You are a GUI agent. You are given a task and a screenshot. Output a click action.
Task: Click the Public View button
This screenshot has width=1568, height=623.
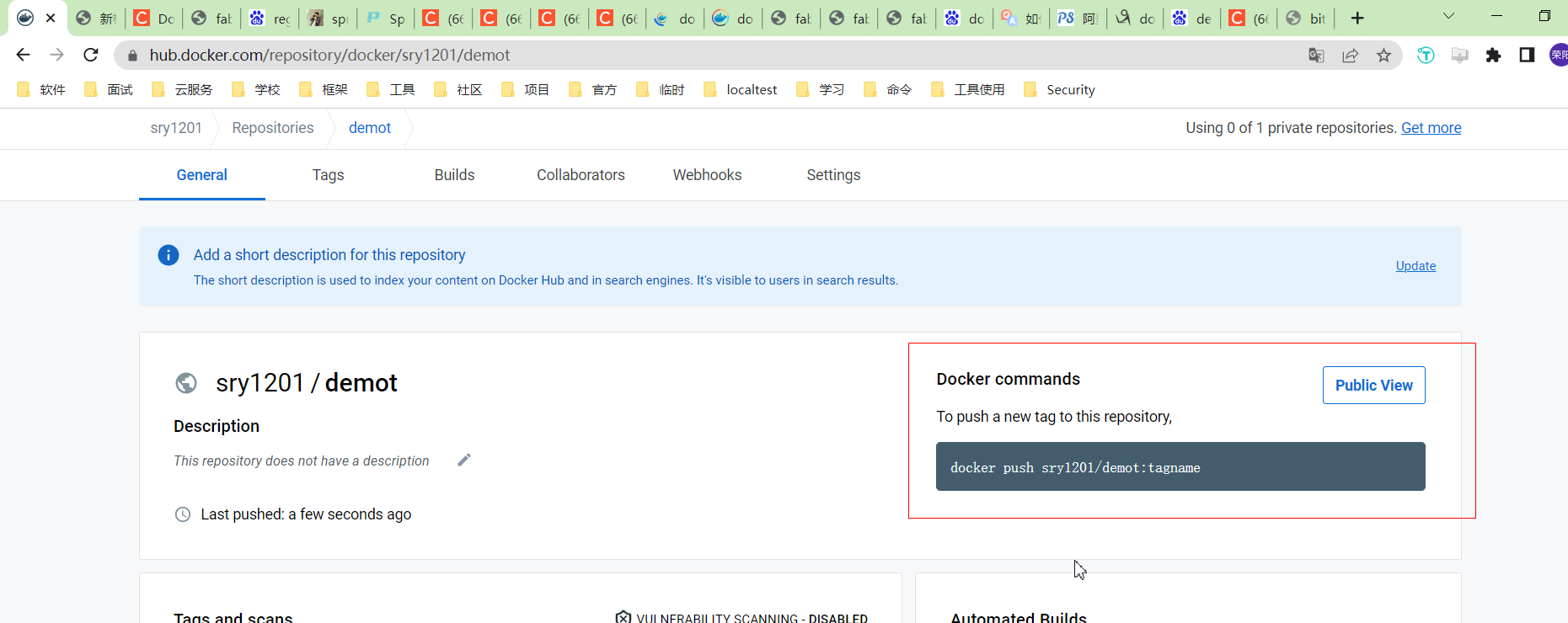[x=1374, y=385]
